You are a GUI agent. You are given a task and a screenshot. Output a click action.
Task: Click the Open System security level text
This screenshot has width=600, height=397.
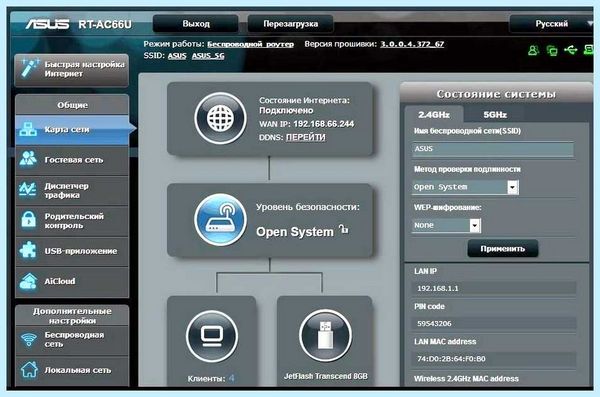point(295,232)
